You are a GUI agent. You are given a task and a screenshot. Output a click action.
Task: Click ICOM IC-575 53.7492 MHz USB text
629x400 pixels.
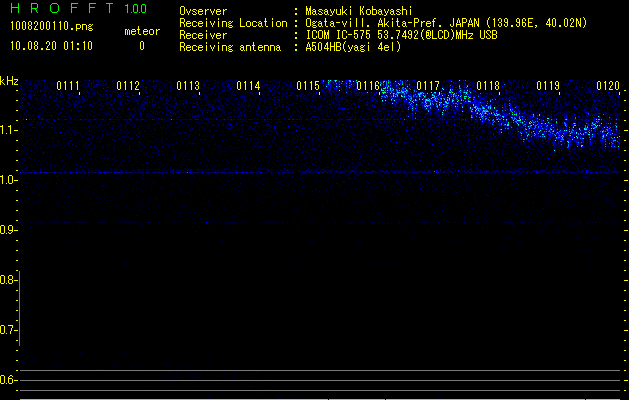(402, 35)
